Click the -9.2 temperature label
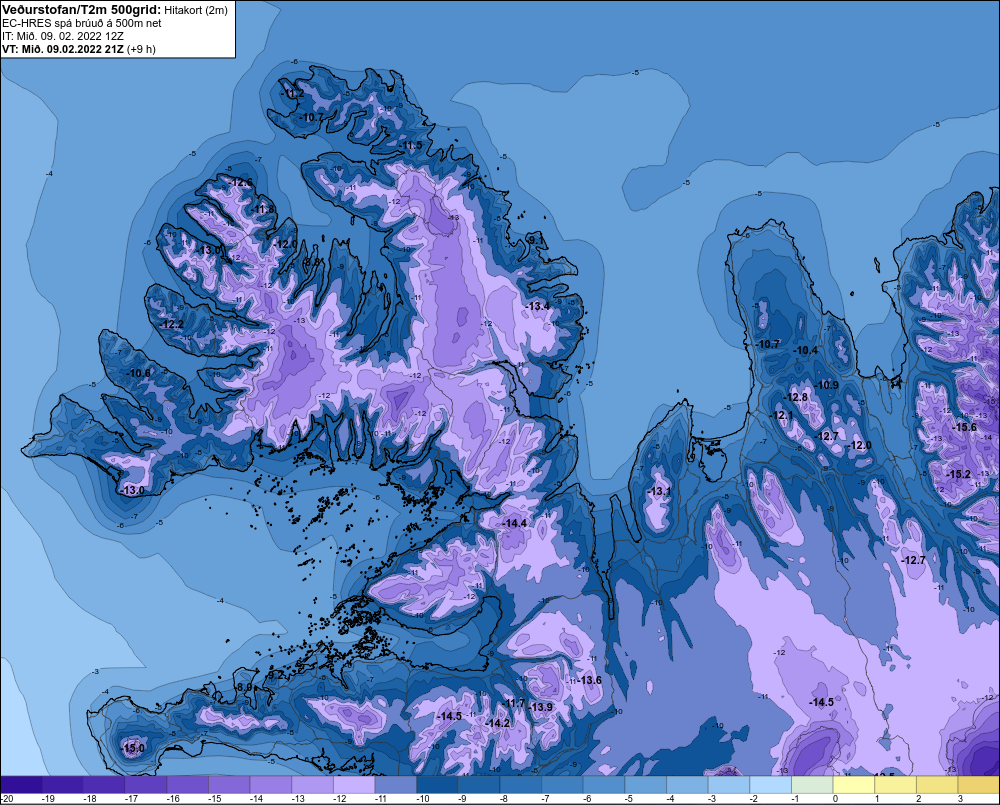 276,674
